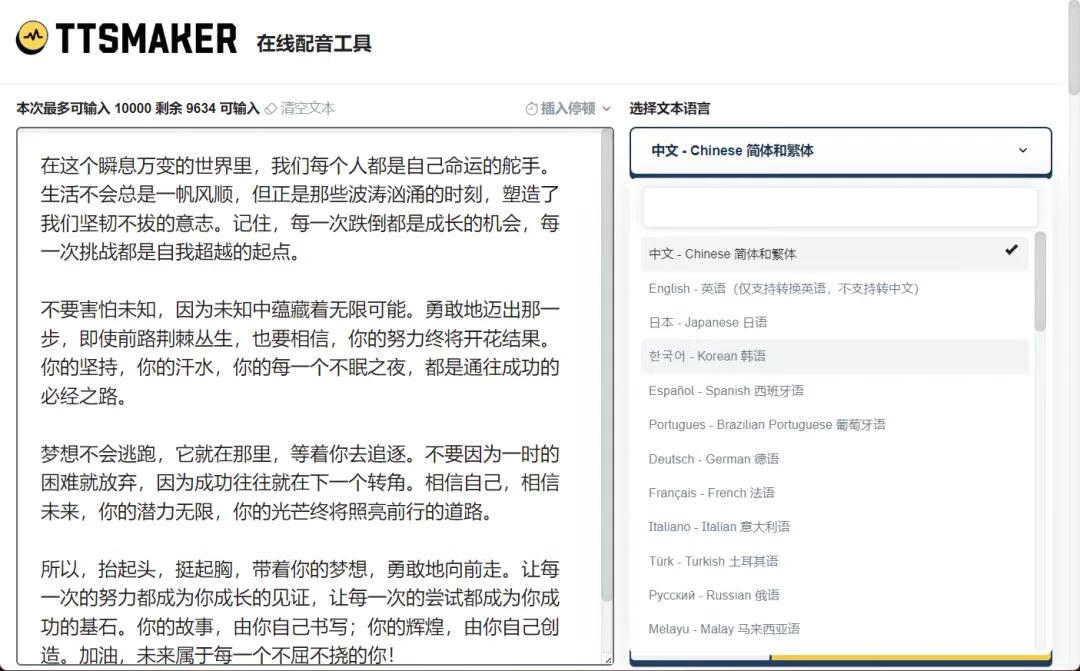Image resolution: width=1080 pixels, height=671 pixels.
Task: Collapse the Chinese language combo box
Action: coord(840,150)
